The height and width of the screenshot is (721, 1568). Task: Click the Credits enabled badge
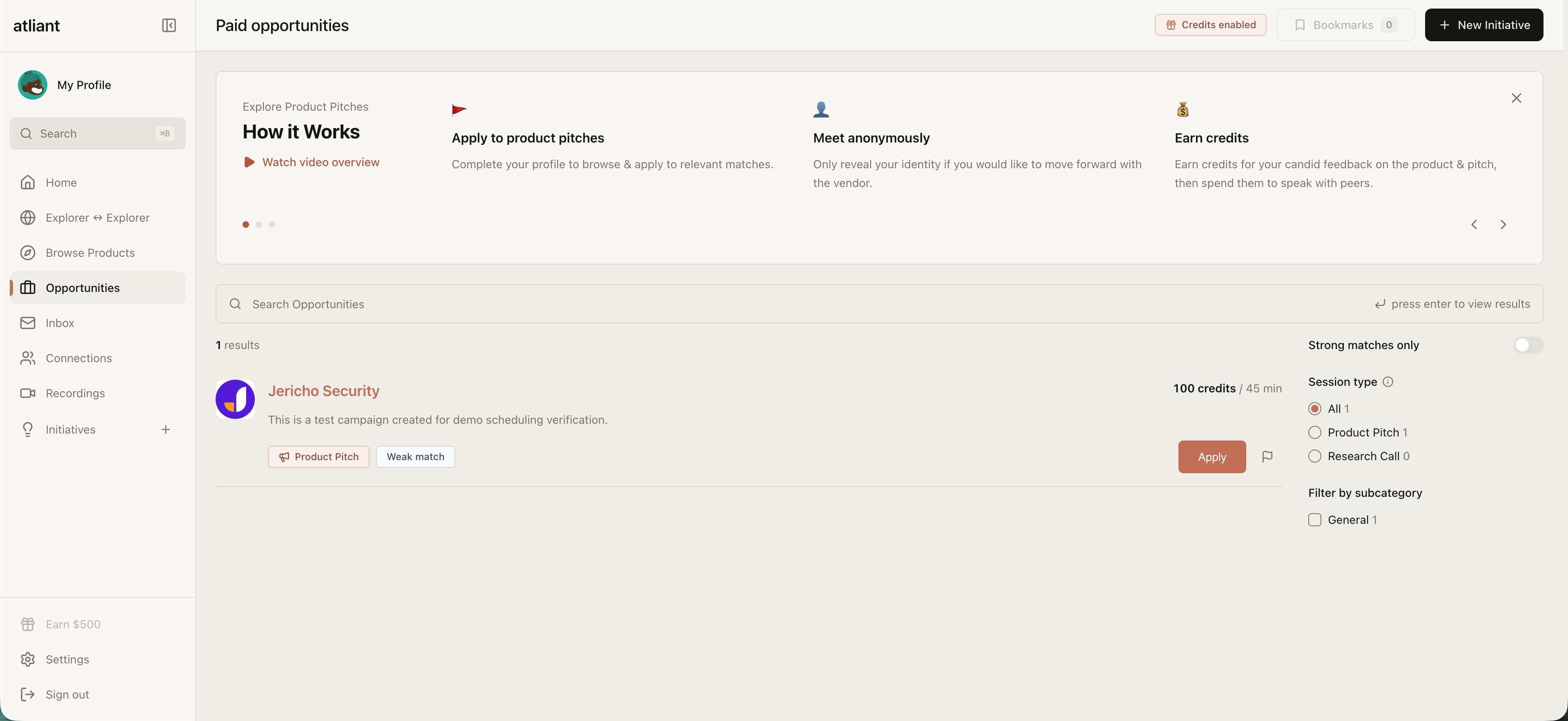[1210, 25]
